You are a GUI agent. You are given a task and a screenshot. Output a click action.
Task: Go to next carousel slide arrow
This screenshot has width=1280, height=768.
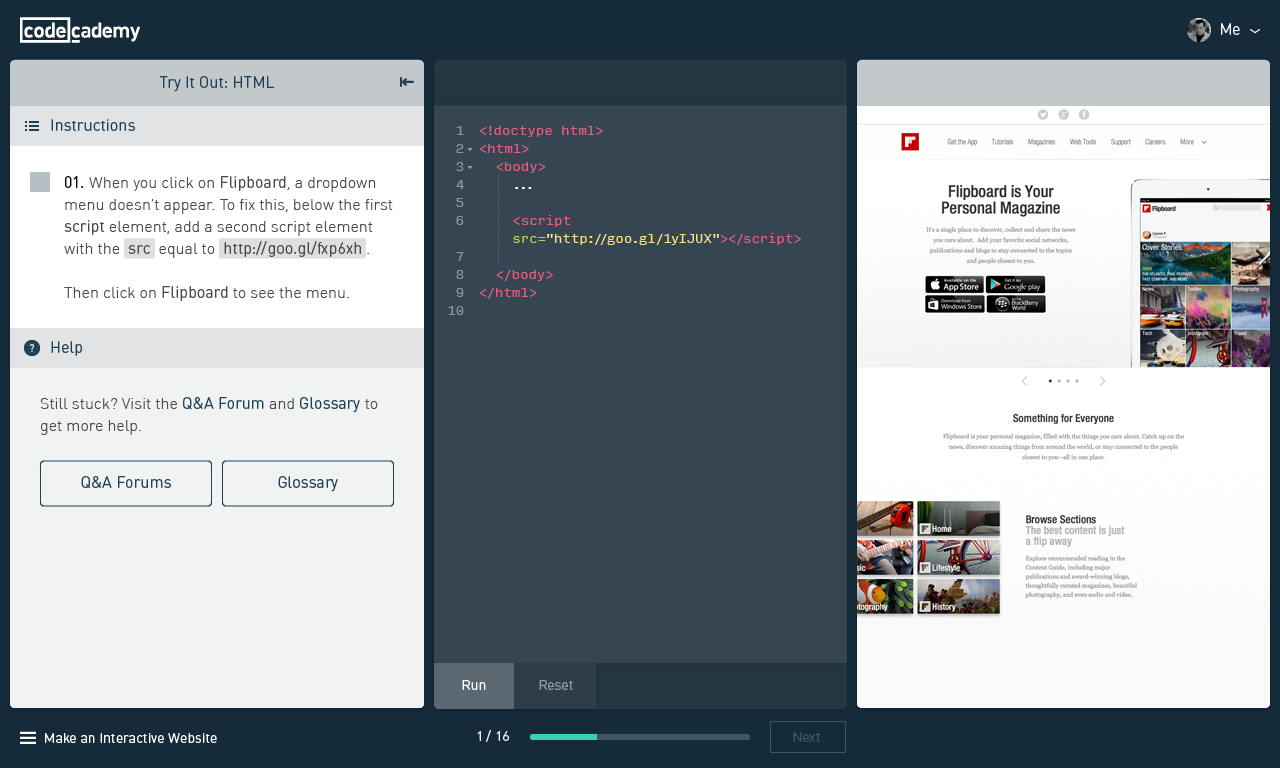pyautogui.click(x=1103, y=381)
